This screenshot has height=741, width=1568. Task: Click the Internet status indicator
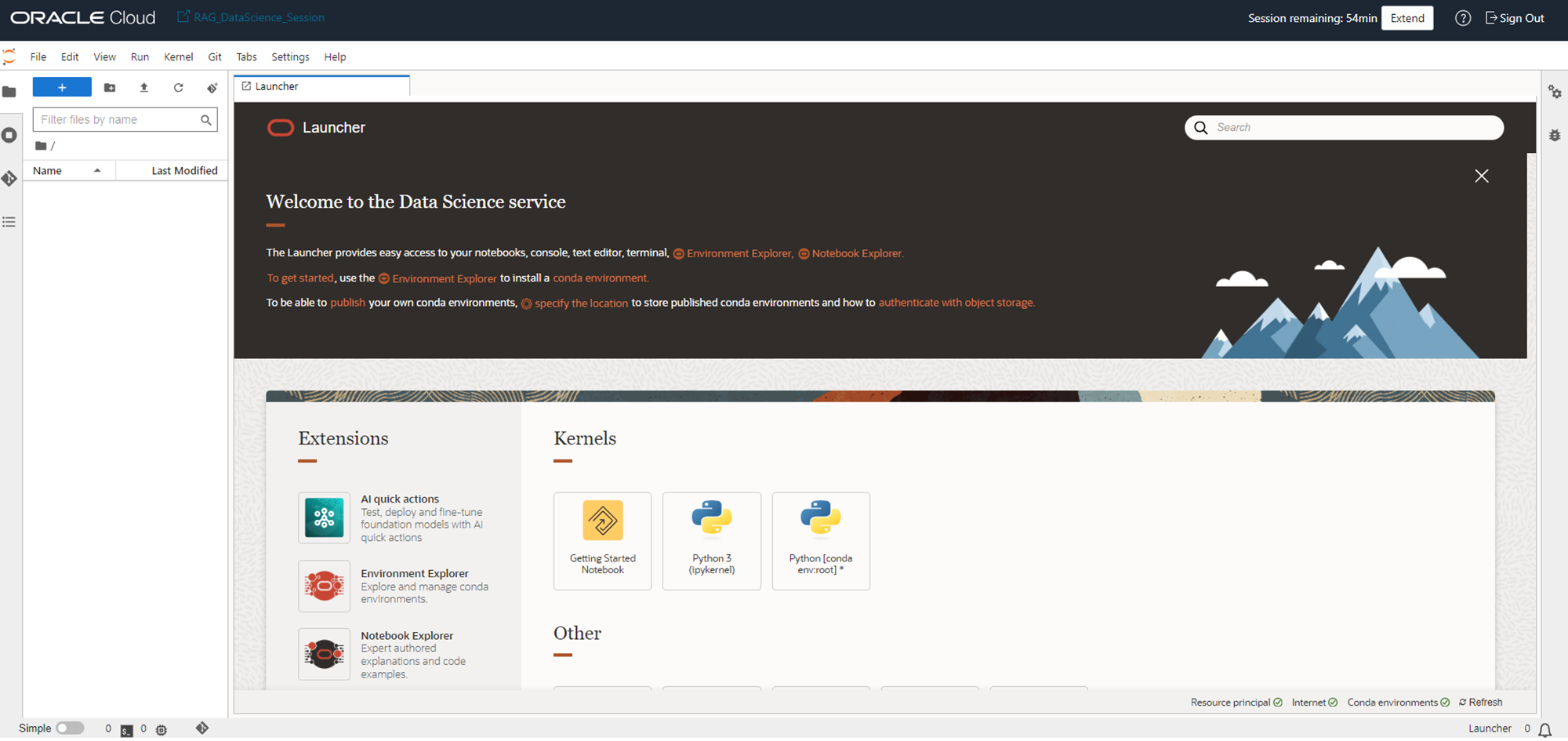tap(1315, 703)
